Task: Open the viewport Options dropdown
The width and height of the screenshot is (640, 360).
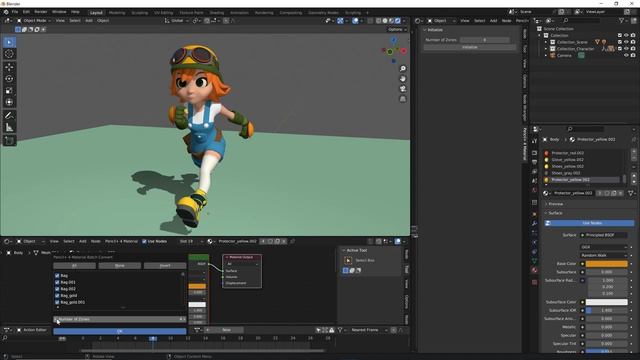Action: pyautogui.click(x=397, y=29)
